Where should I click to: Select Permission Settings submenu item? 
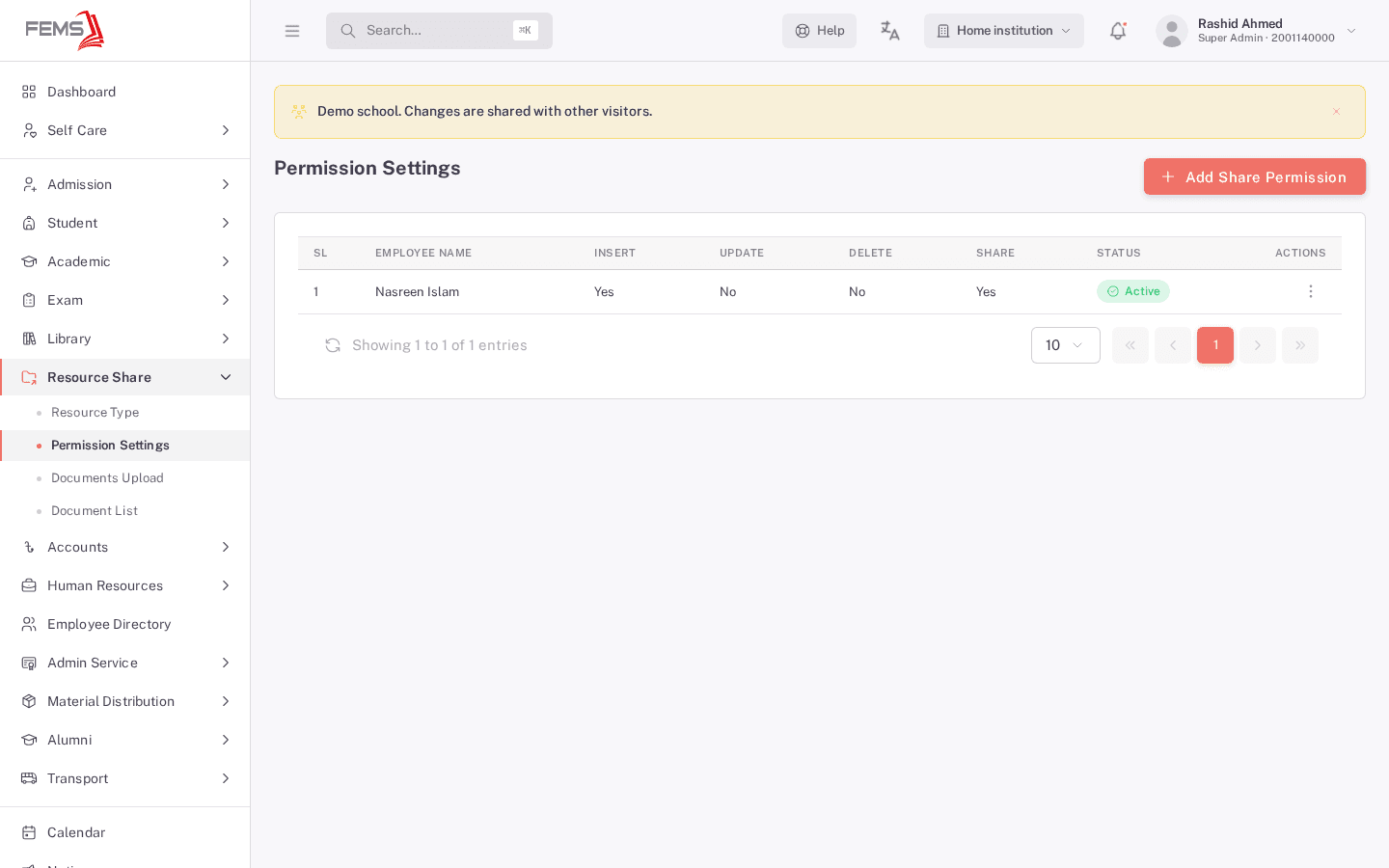point(125,446)
